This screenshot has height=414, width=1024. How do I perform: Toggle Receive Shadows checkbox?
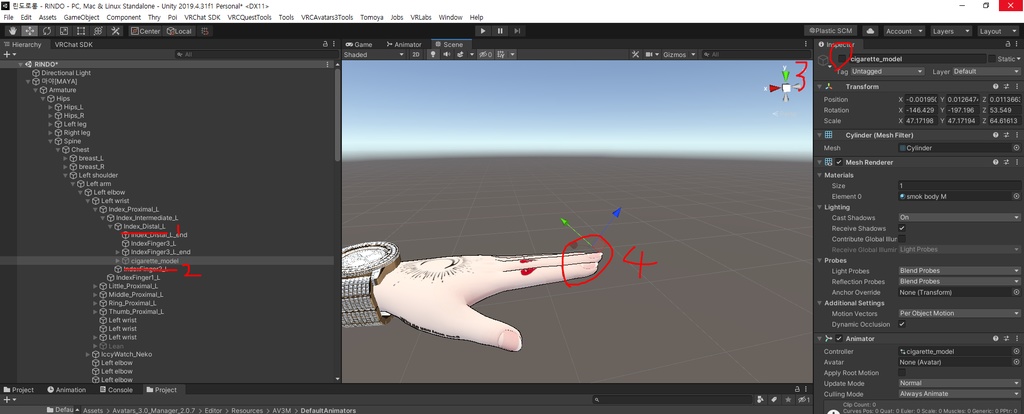(902, 229)
